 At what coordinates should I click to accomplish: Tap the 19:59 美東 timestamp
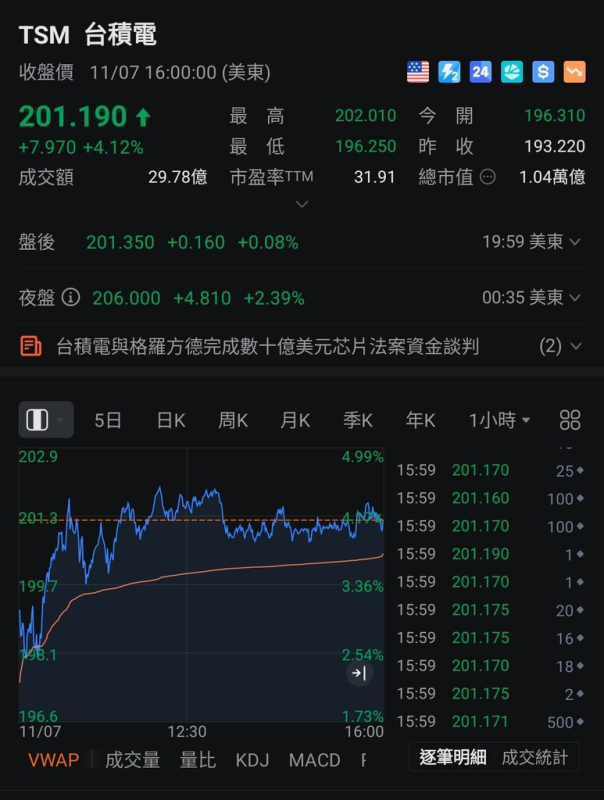coord(523,242)
